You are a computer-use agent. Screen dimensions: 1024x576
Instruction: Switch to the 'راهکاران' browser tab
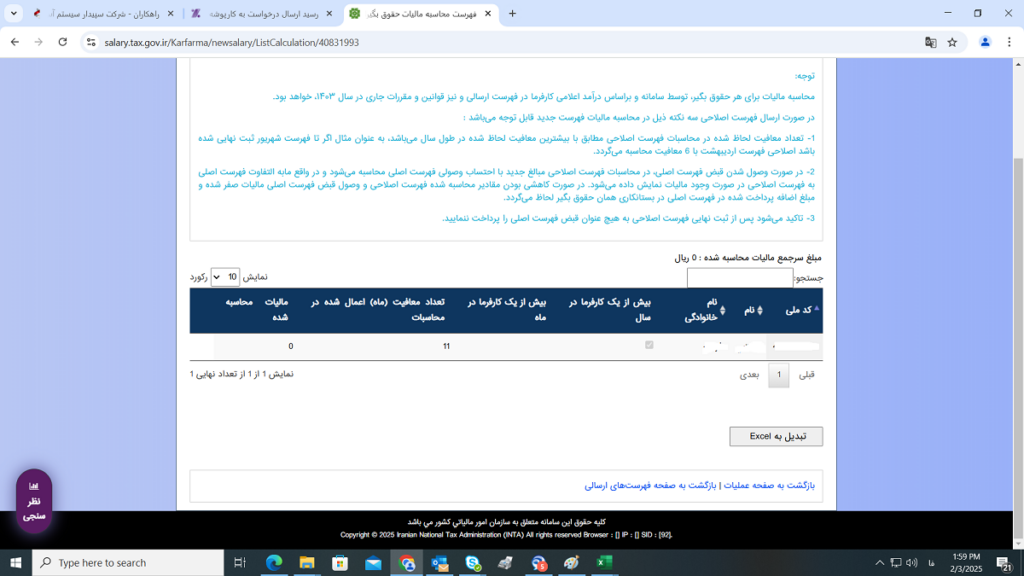(x=100, y=14)
